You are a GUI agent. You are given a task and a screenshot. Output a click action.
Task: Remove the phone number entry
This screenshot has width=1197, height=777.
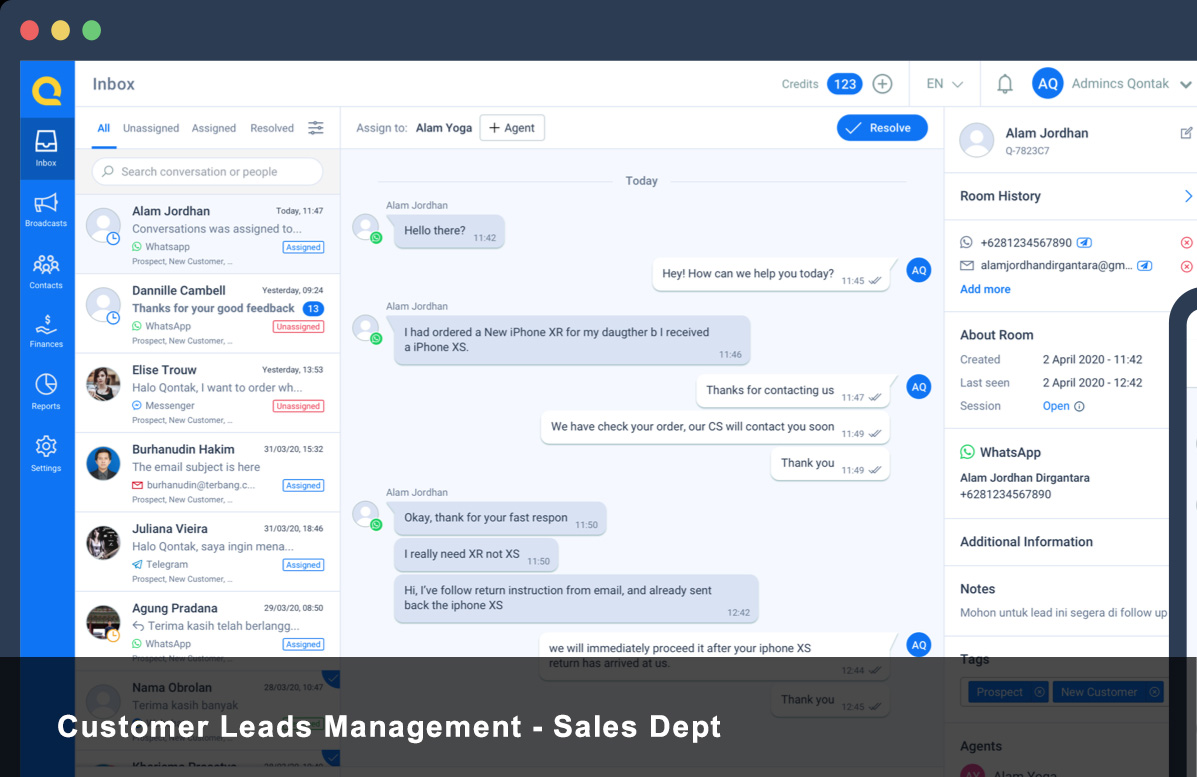[x=1186, y=243]
